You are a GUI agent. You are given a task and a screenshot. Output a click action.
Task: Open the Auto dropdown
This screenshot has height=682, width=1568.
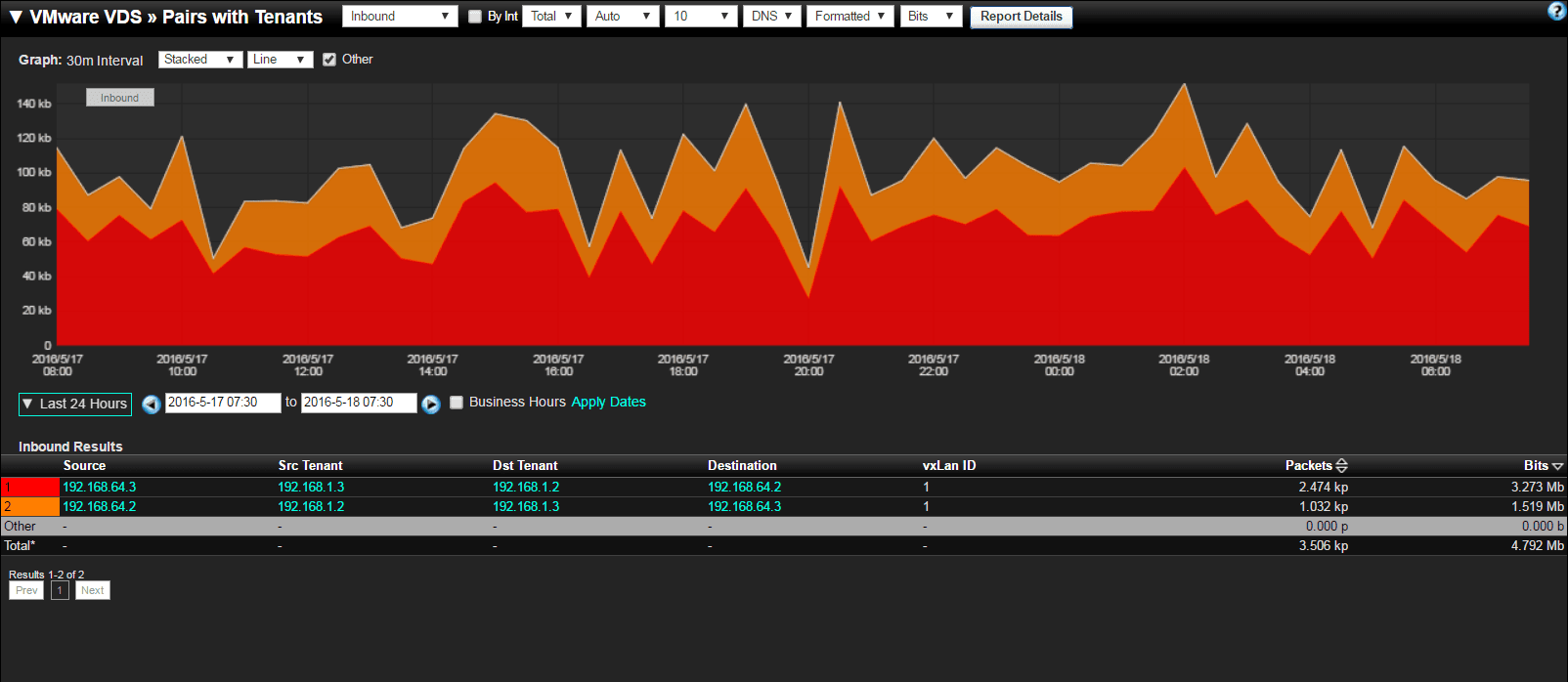pos(623,17)
